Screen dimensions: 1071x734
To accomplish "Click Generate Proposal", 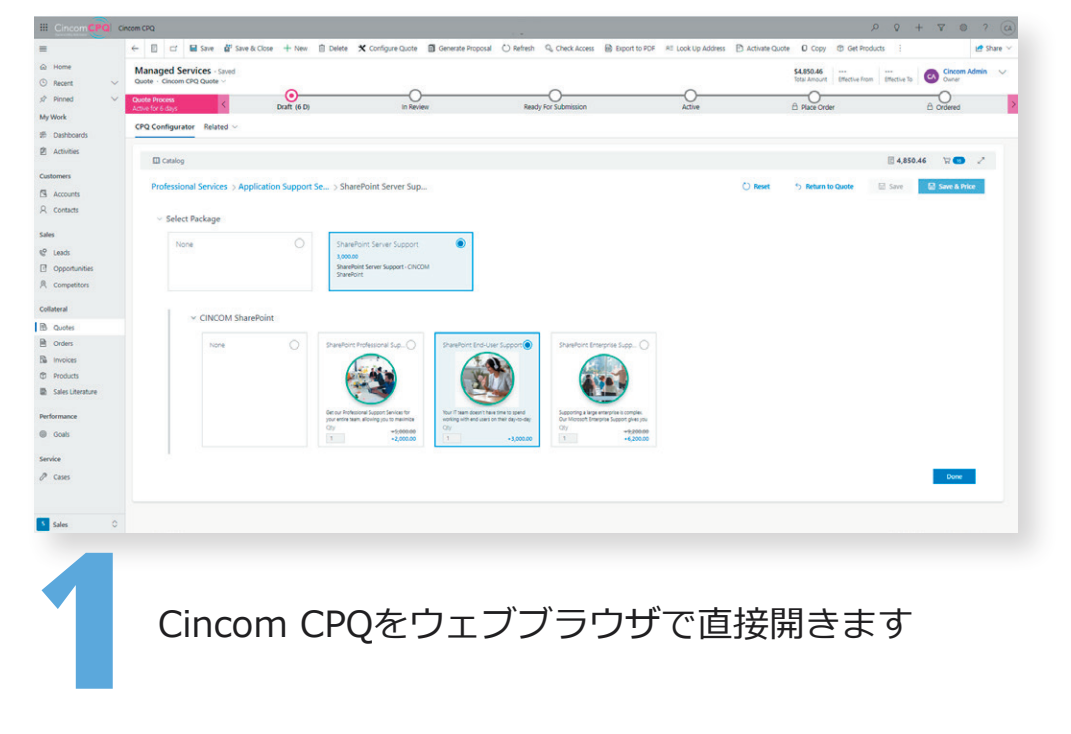I will pyautogui.click(x=459, y=48).
